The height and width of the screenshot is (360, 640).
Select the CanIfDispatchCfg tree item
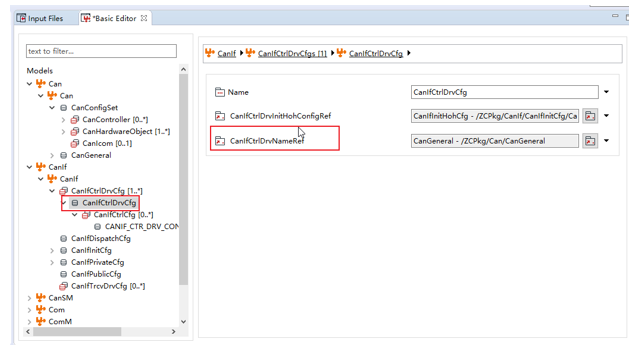101,238
